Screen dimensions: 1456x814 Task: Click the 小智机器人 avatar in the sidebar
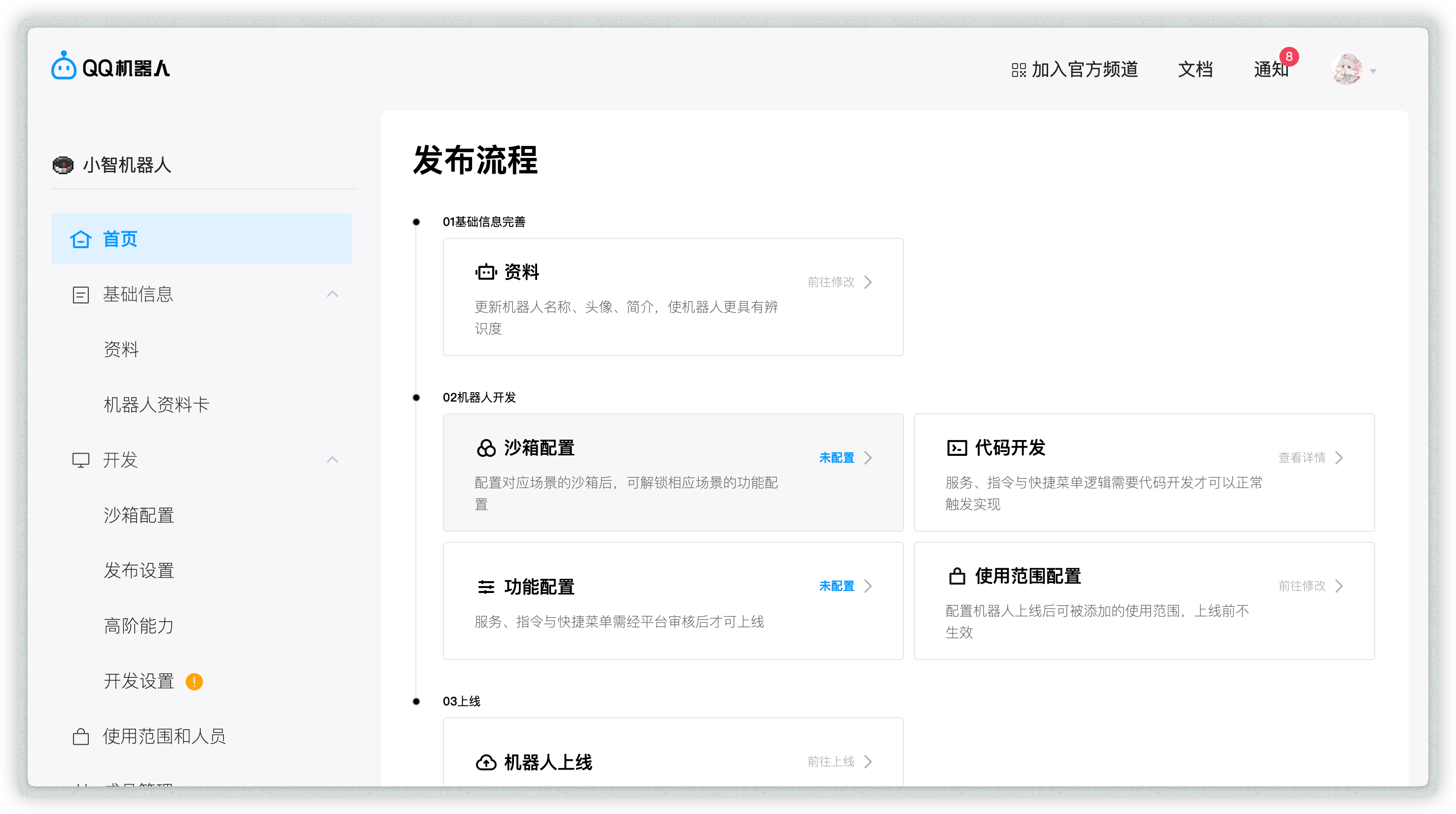[x=63, y=165]
